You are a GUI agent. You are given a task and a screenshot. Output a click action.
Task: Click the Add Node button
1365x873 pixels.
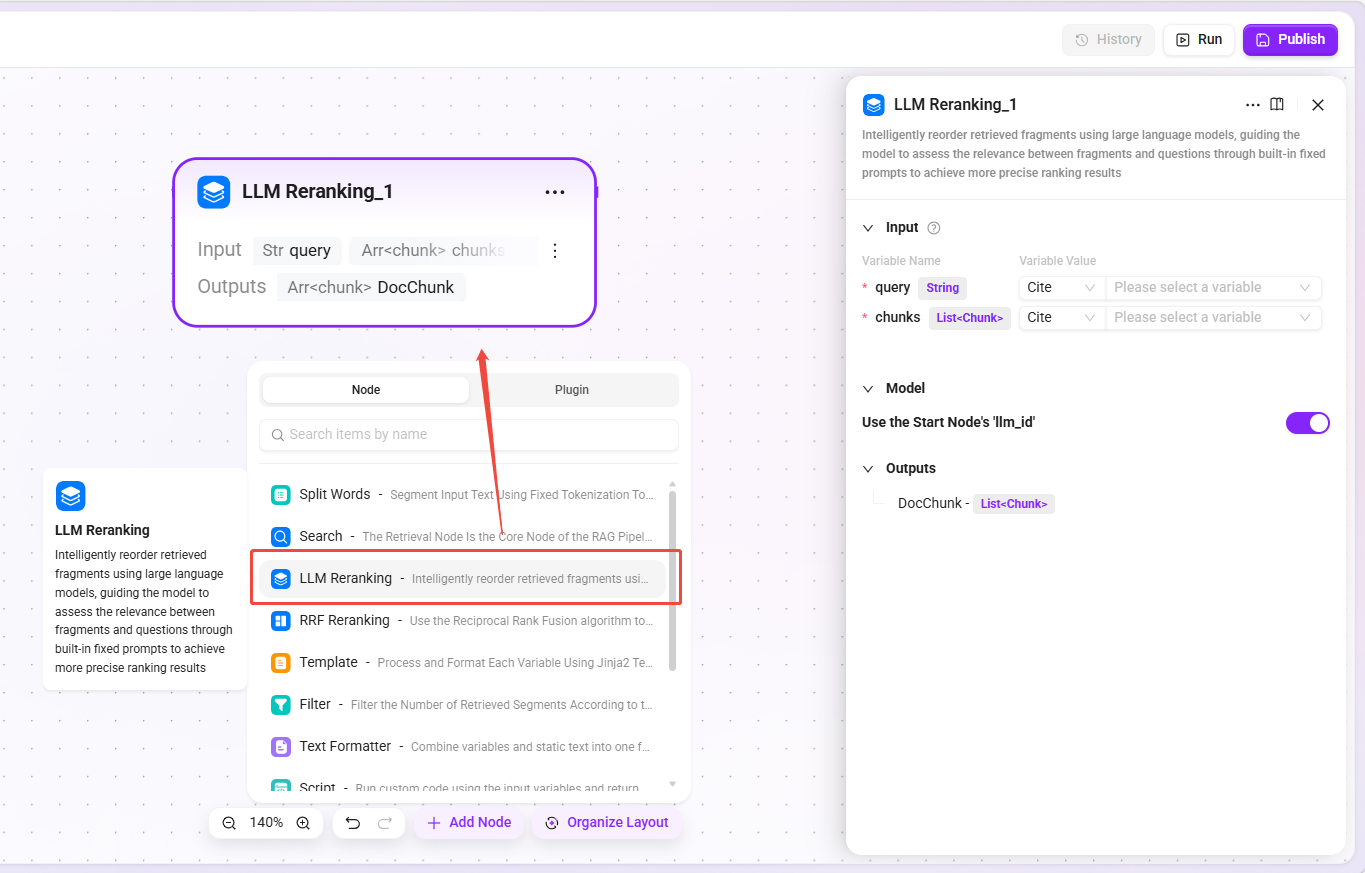469,822
